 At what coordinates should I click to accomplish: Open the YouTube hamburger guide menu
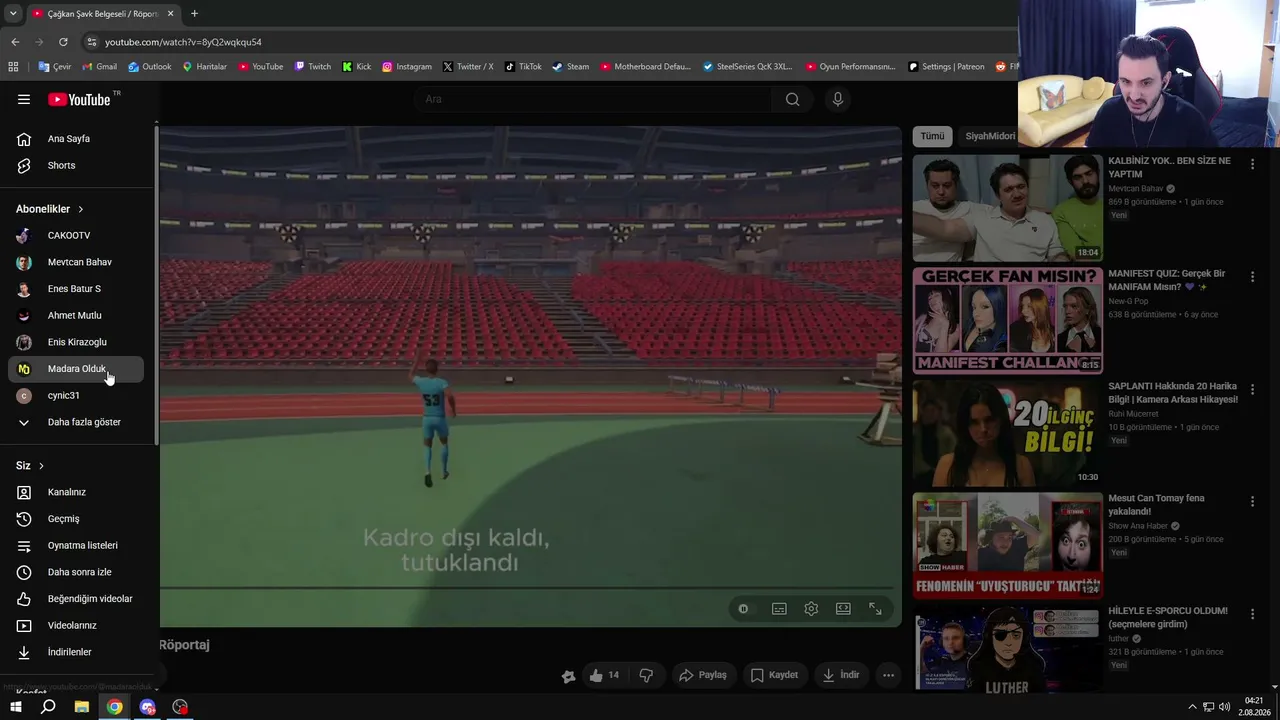[x=24, y=99]
